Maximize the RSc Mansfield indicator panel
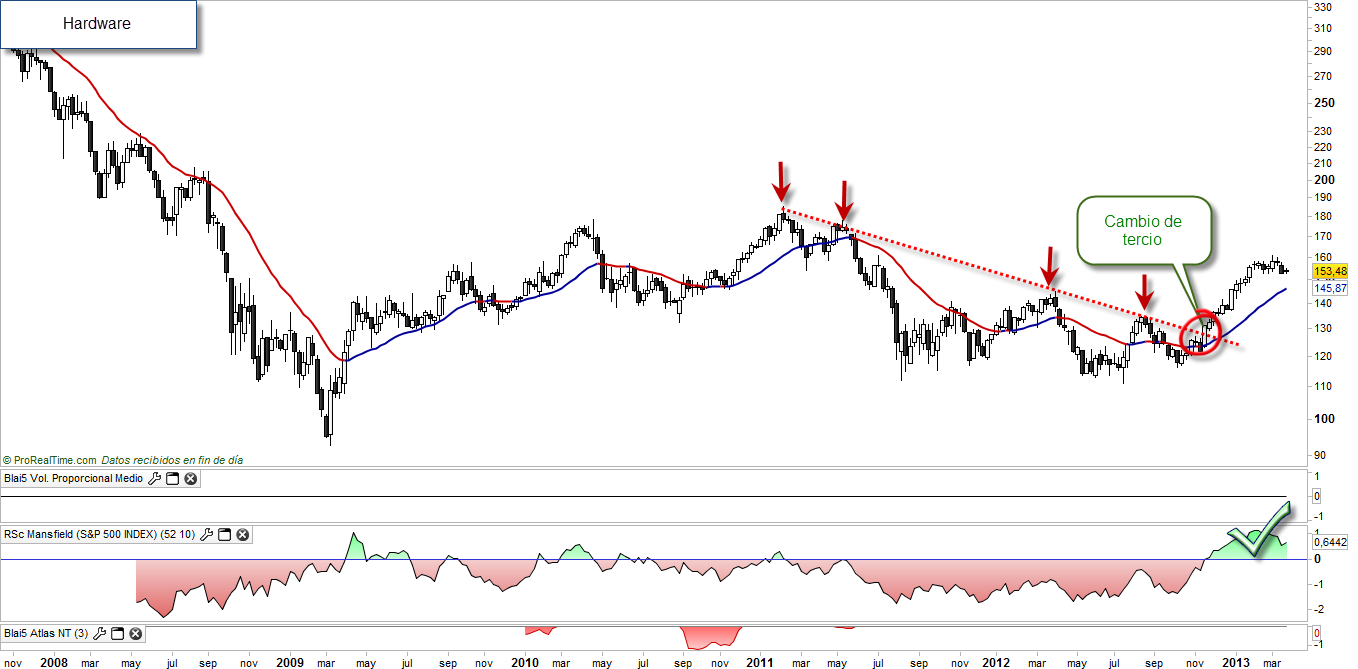The height and width of the screenshot is (669, 1358). (224, 535)
